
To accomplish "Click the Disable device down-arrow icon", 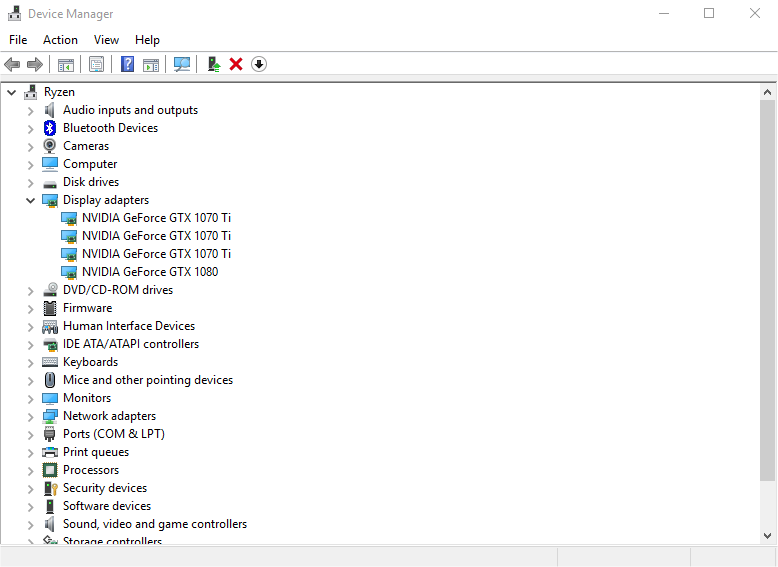I will [259, 64].
